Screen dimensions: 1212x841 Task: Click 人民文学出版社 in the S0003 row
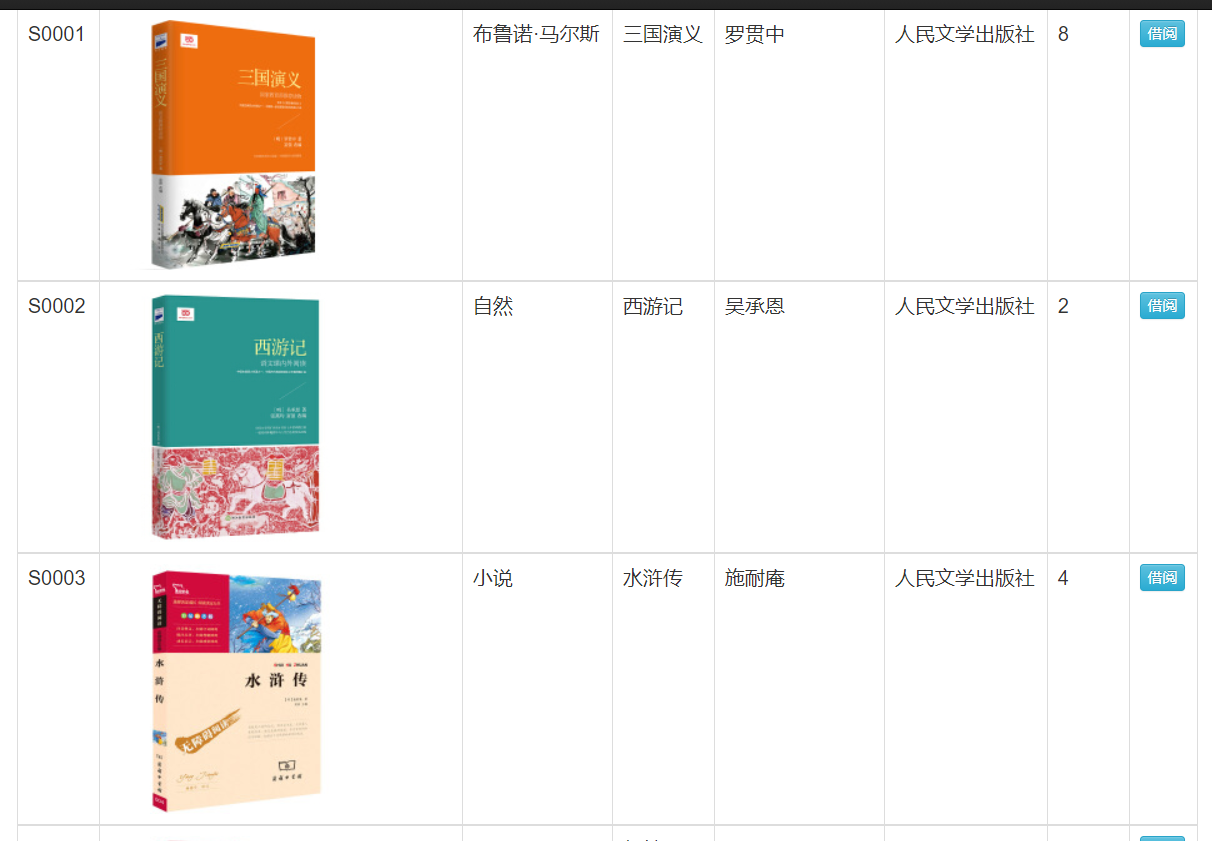click(965, 579)
